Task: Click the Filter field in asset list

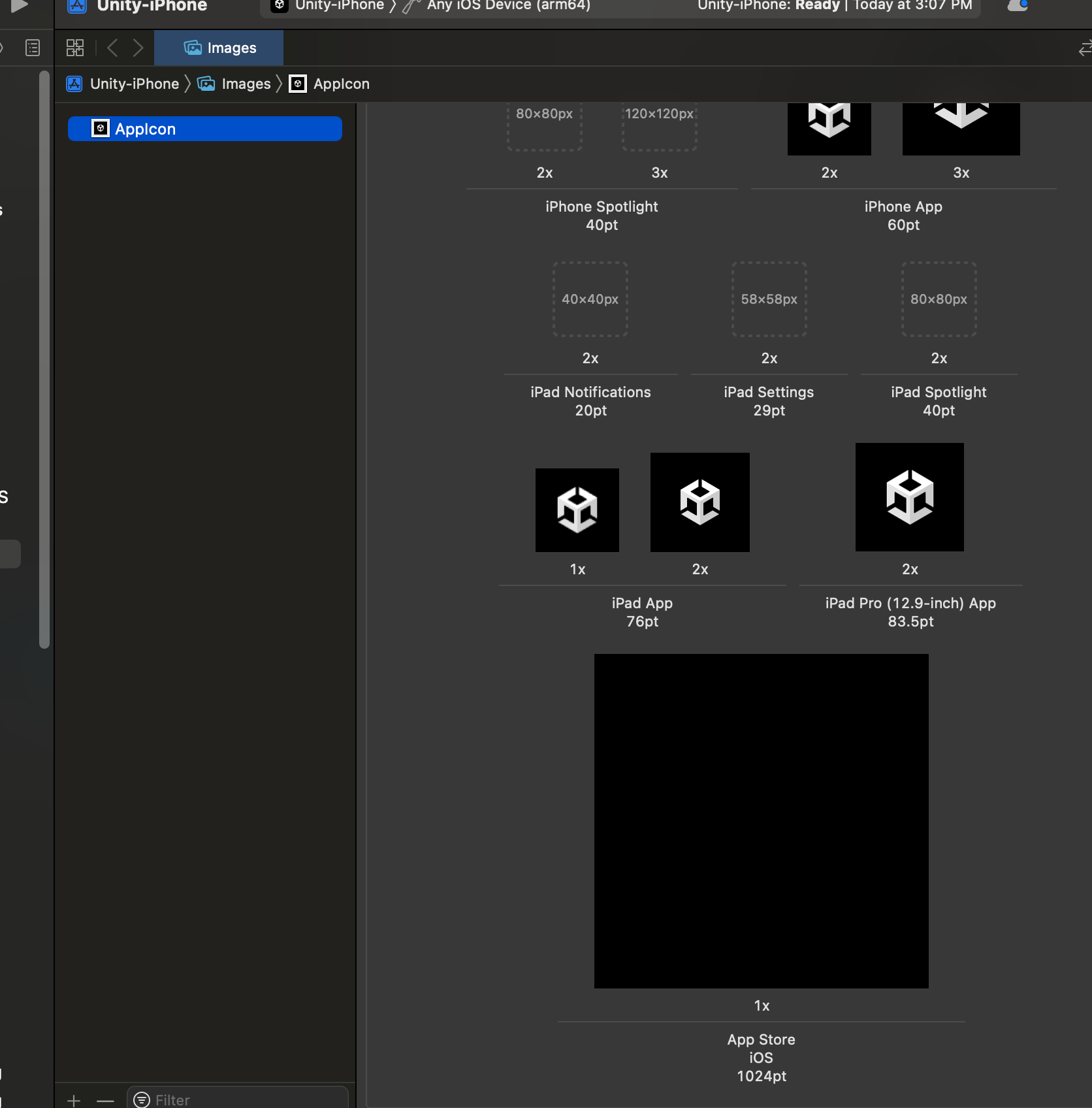Action: click(238, 1100)
